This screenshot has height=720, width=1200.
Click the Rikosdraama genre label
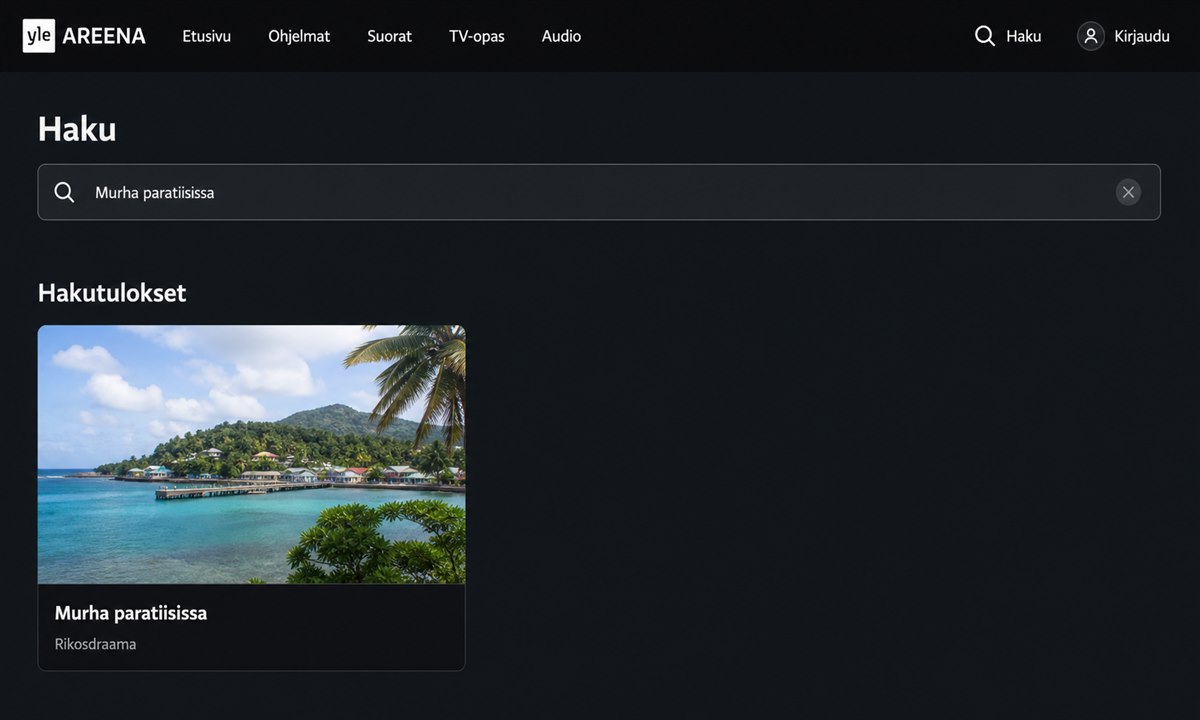95,644
